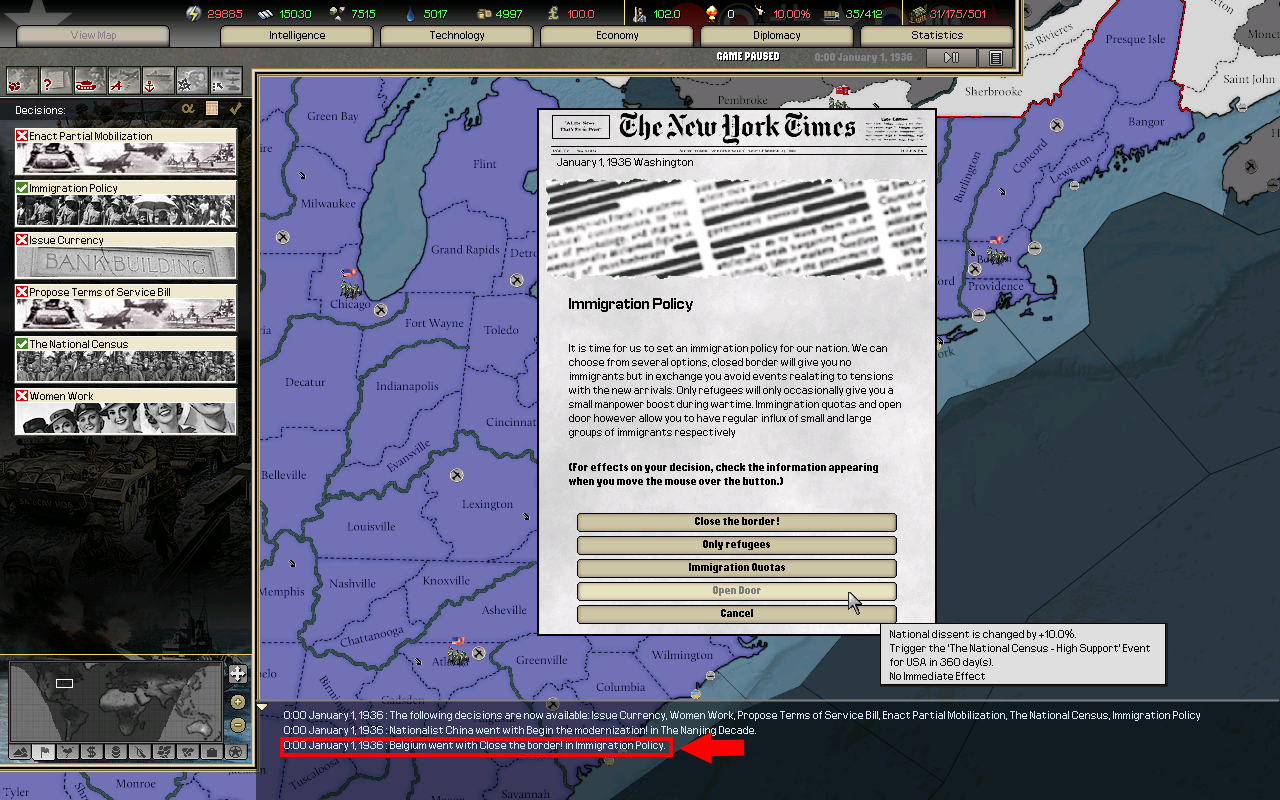
Task: Cancel the Immigration Policy dialog
Action: click(x=737, y=614)
